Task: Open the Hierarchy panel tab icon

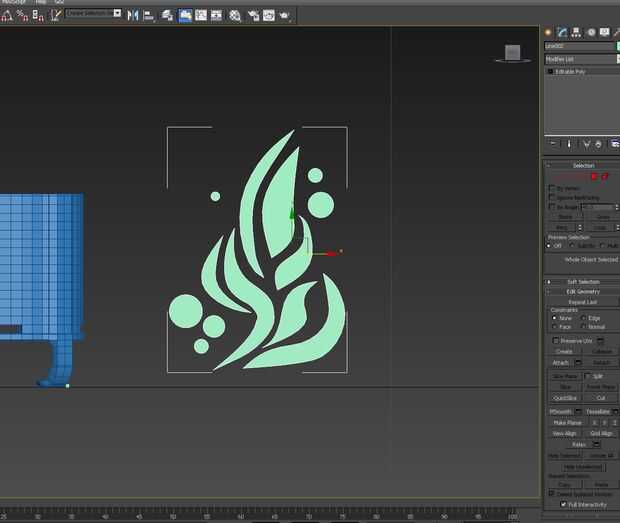Action: 575,32
